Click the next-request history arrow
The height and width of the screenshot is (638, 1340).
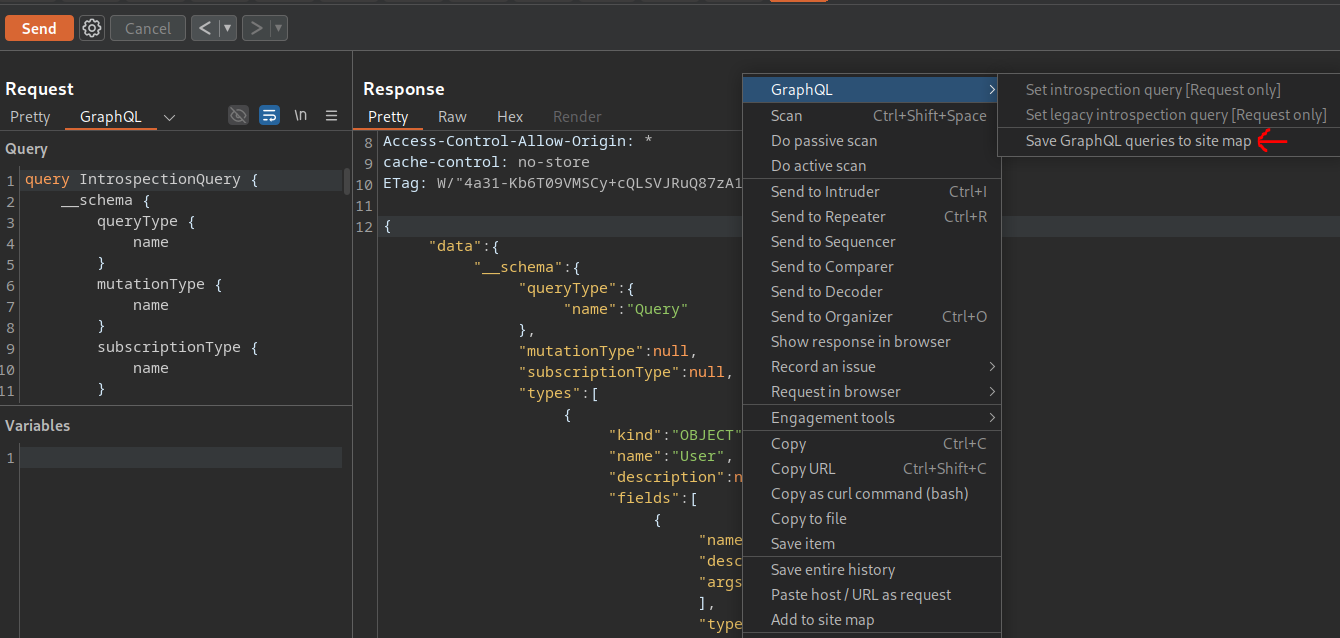(255, 28)
